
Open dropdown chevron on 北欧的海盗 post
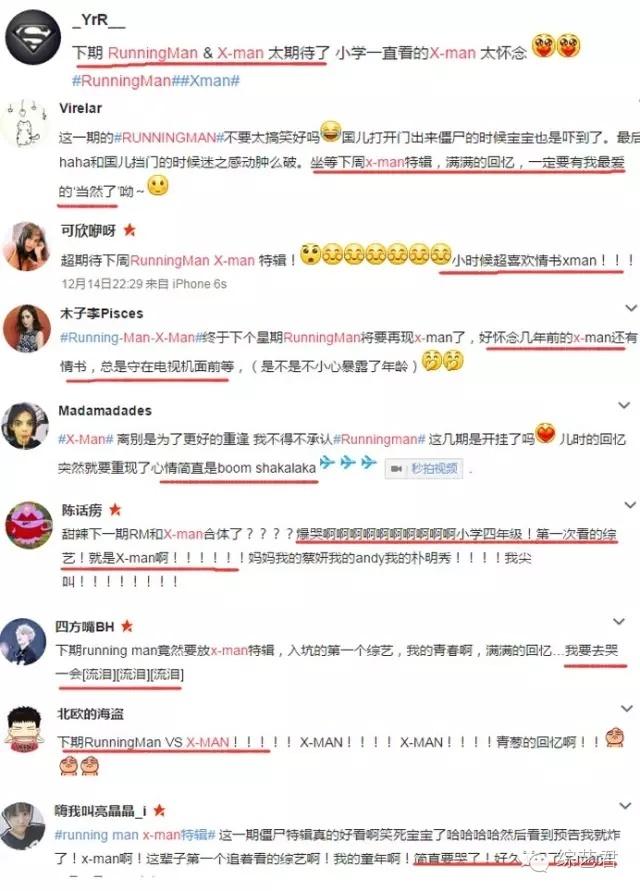click(x=626, y=709)
